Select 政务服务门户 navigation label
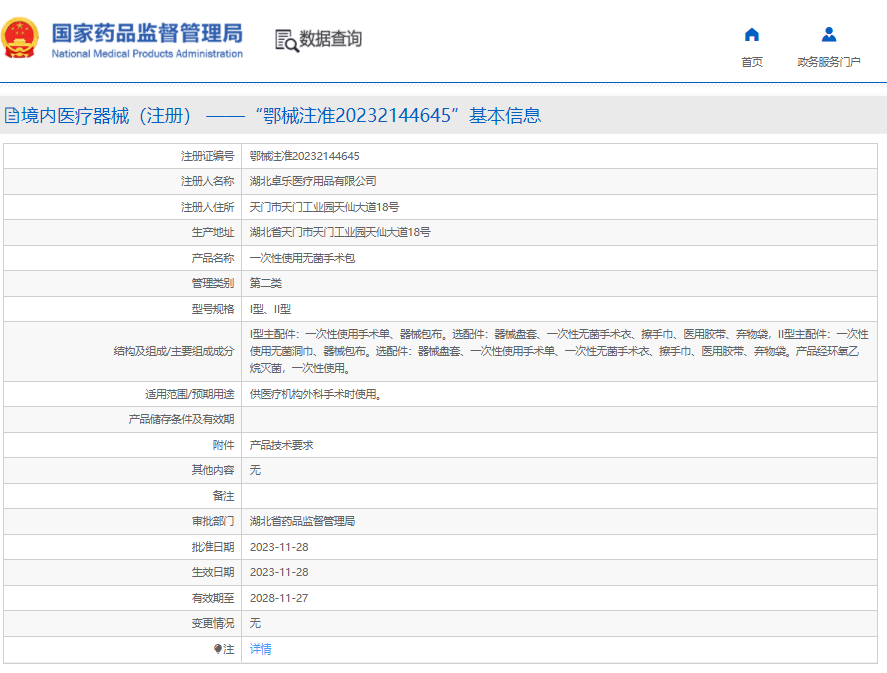This screenshot has height=673, width=887. (829, 62)
